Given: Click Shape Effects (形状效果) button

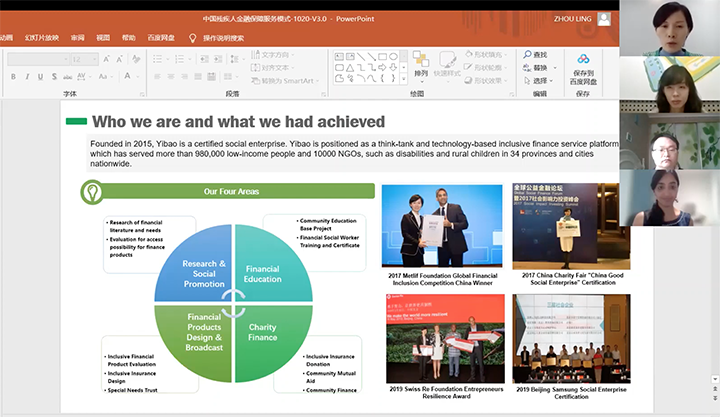Looking at the screenshot, I should [x=486, y=80].
